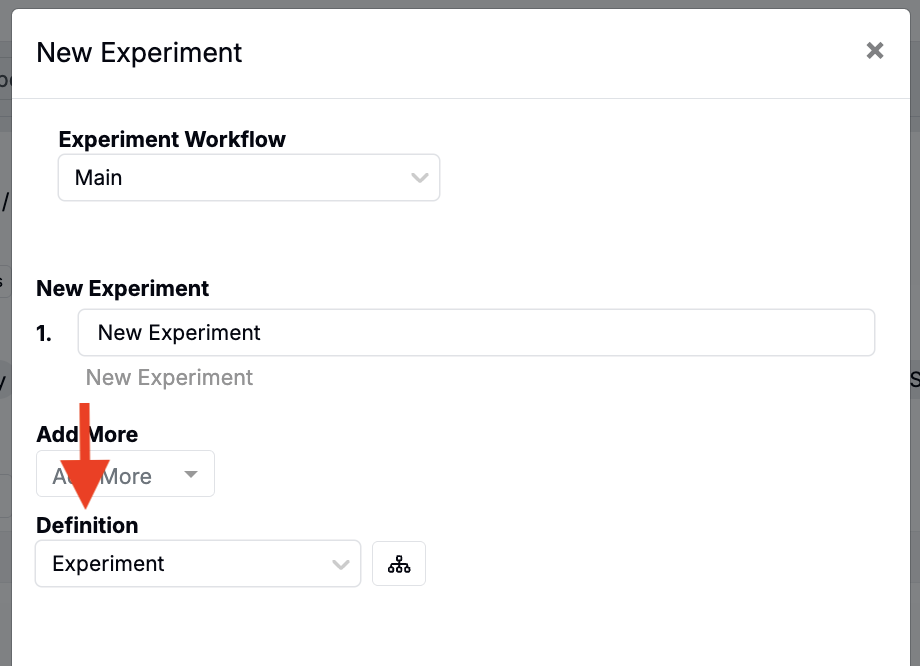Click the number 1. beside the name field

pyautogui.click(x=44, y=334)
